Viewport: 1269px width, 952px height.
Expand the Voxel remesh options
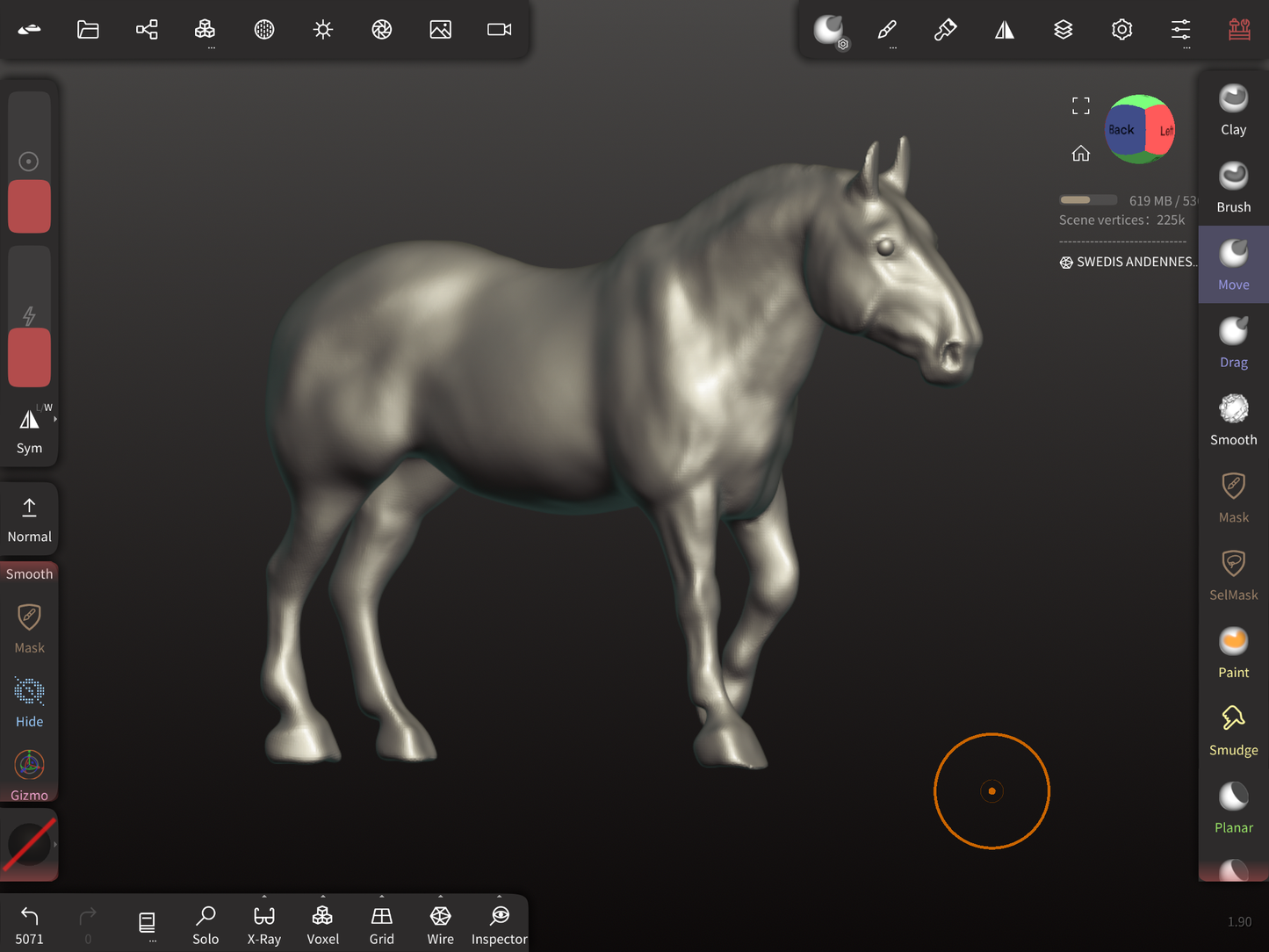click(x=322, y=898)
